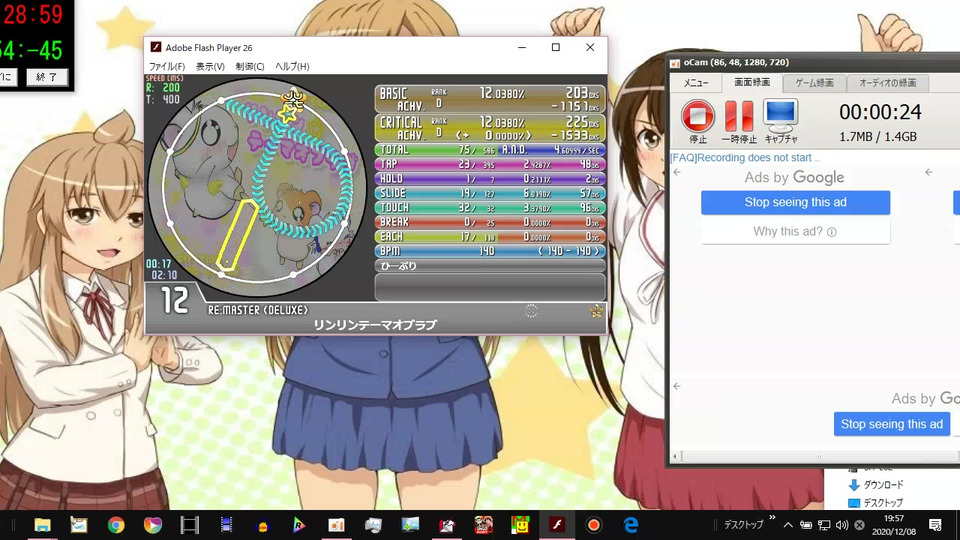Open the volume speaker tray icon

[x=842, y=525]
